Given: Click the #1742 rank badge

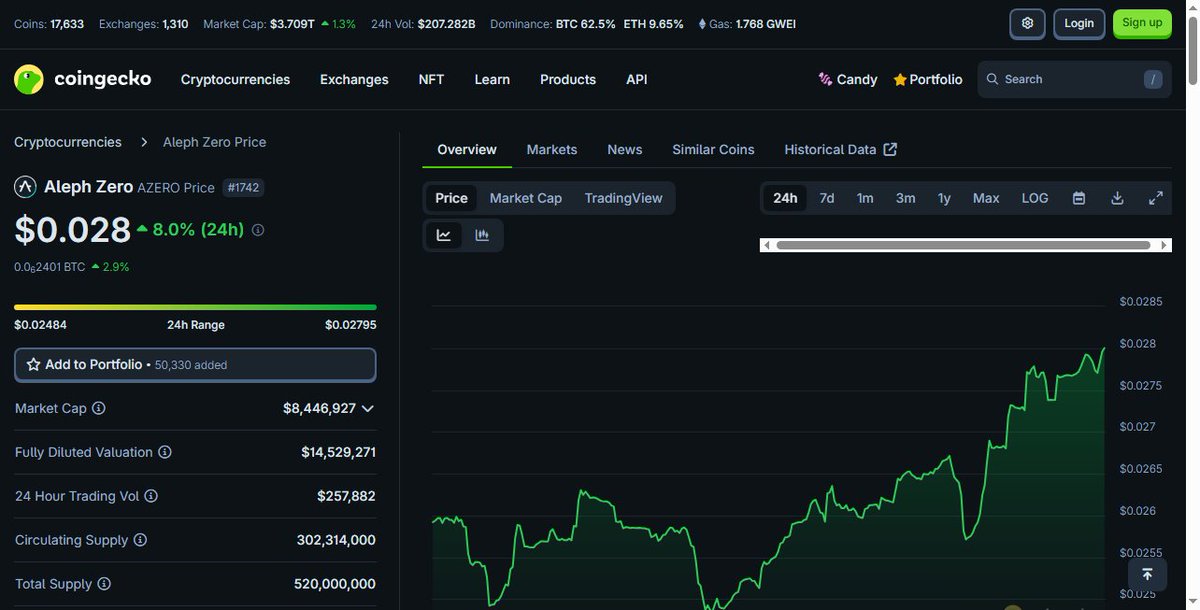Looking at the screenshot, I should pyautogui.click(x=244, y=187).
